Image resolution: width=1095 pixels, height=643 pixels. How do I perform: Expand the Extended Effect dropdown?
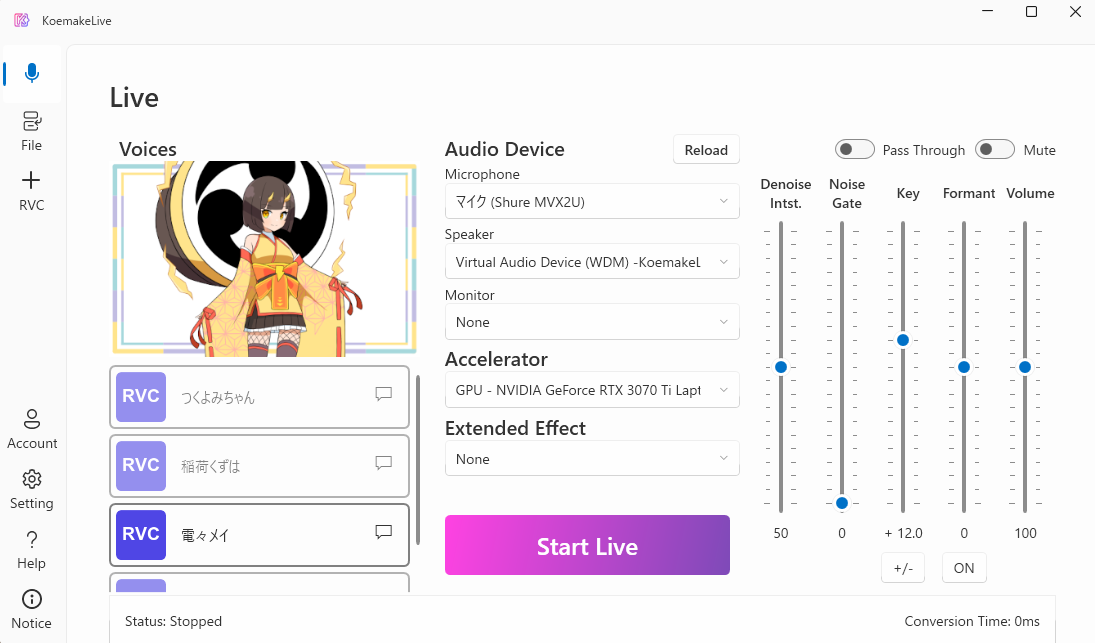(x=592, y=459)
